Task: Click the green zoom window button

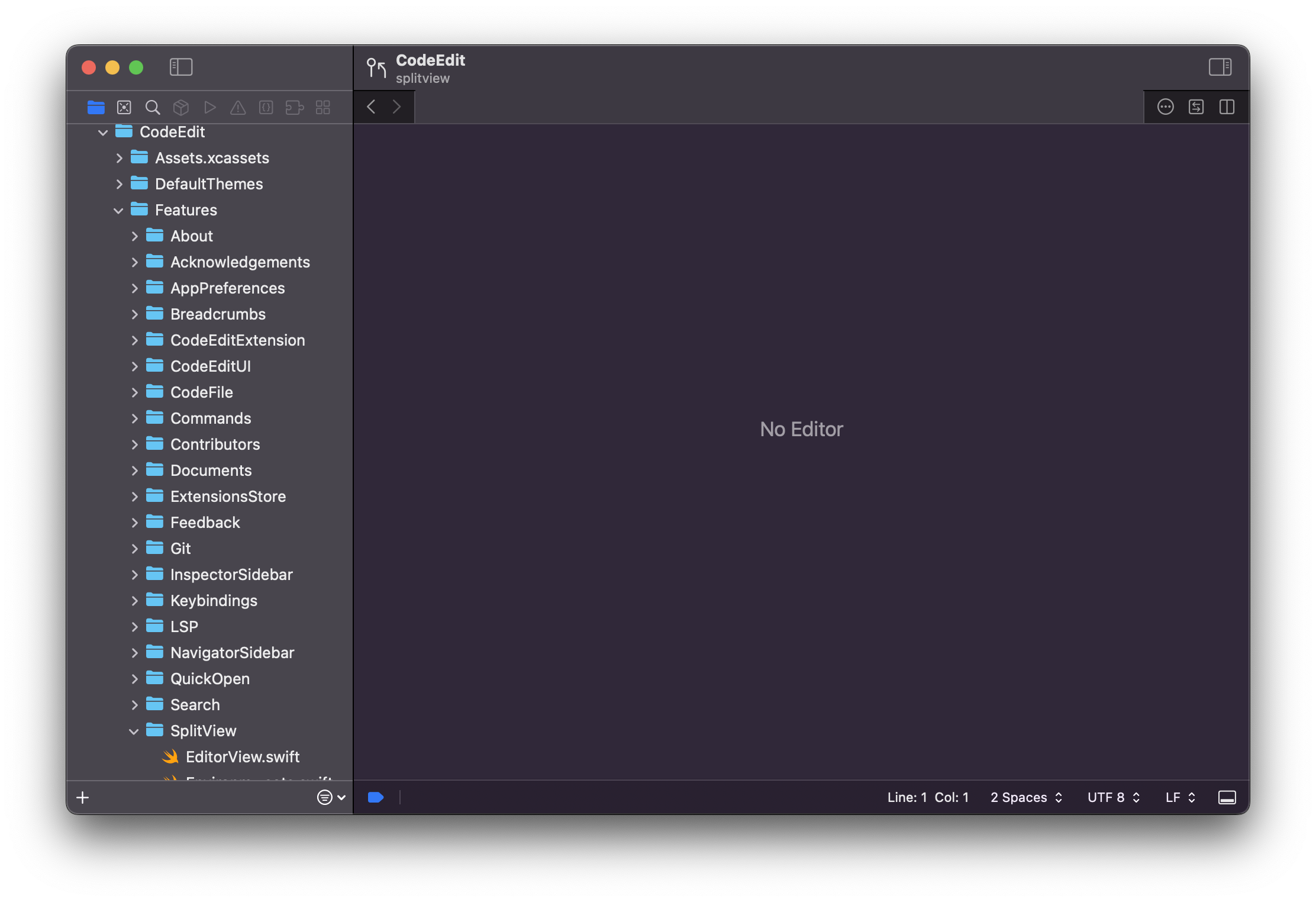Action: 136,67
